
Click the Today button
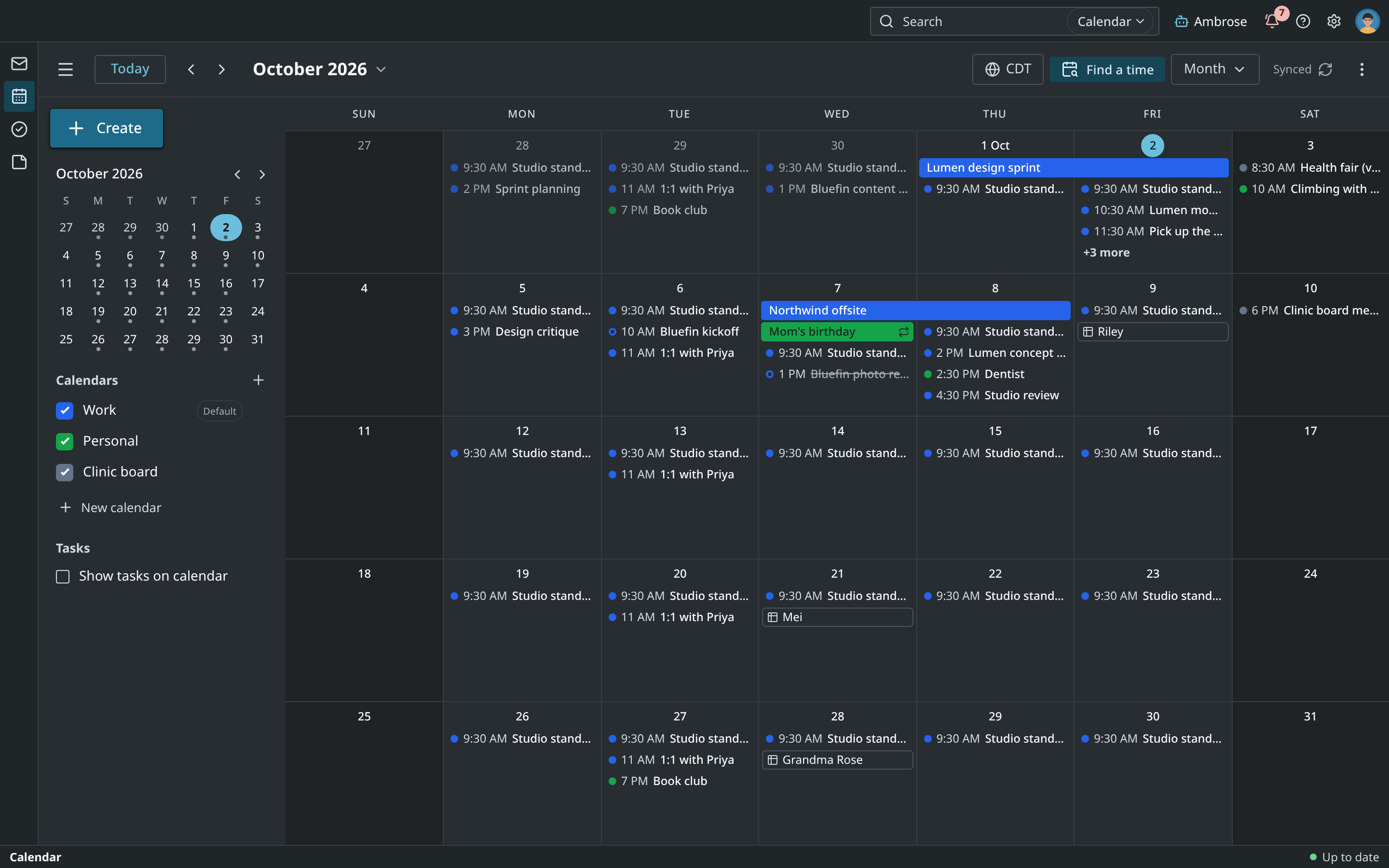[130, 69]
